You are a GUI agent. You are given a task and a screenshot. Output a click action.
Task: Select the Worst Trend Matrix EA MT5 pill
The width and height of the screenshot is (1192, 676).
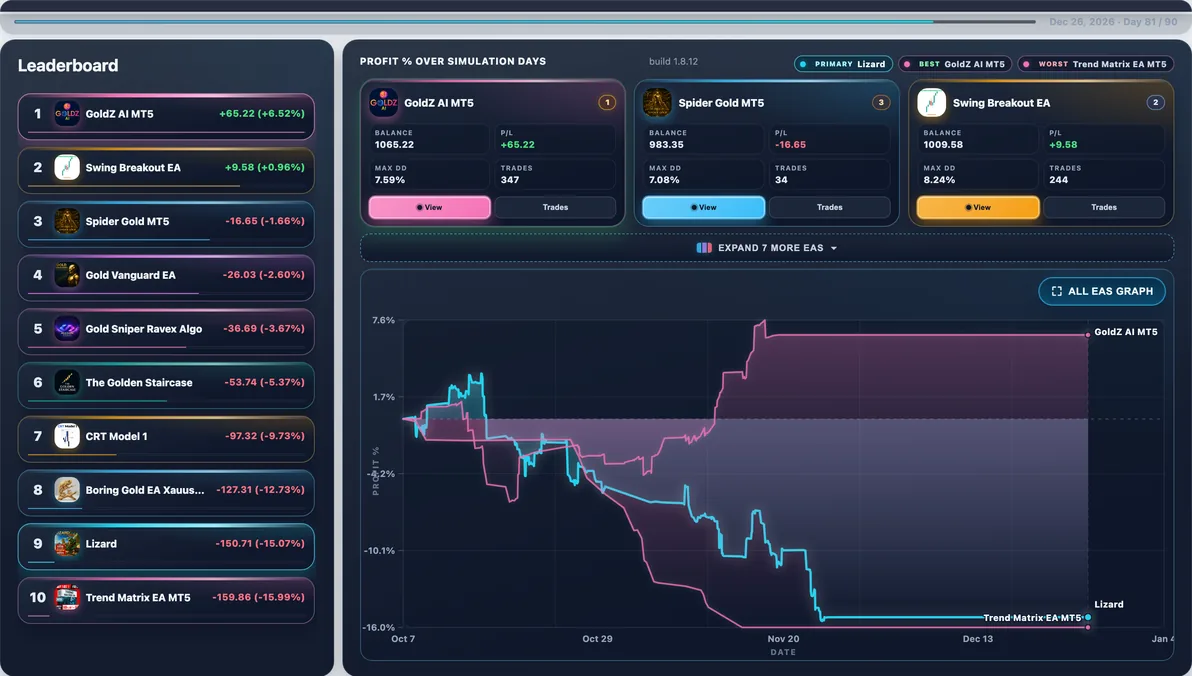click(x=1095, y=64)
